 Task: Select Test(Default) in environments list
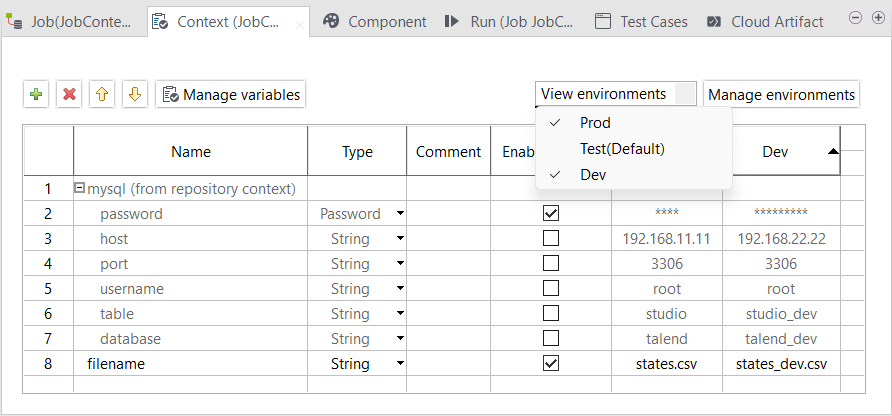(622, 148)
